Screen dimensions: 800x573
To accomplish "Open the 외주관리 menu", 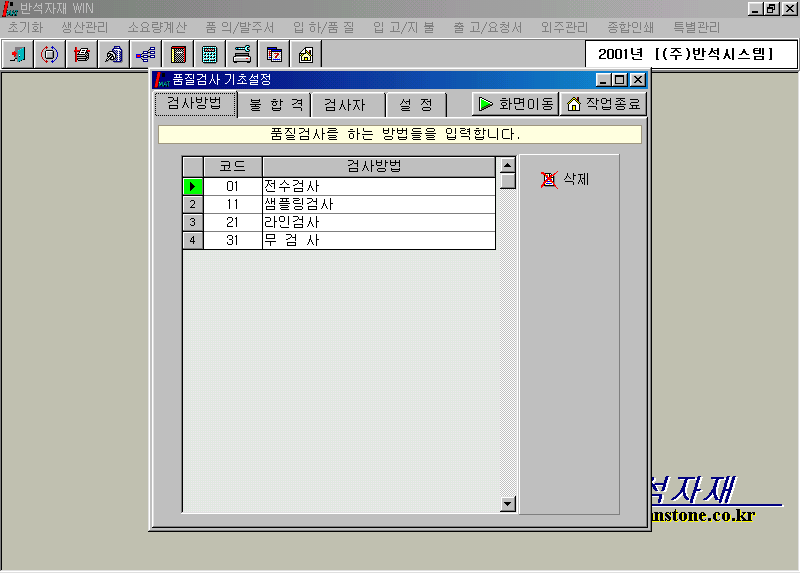I will click(x=564, y=28).
